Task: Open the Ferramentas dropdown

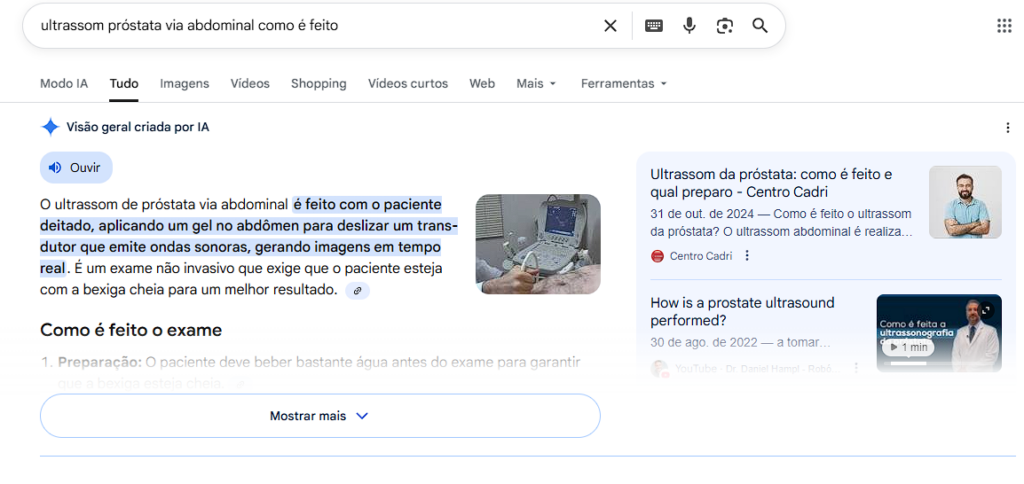Action: tap(623, 84)
